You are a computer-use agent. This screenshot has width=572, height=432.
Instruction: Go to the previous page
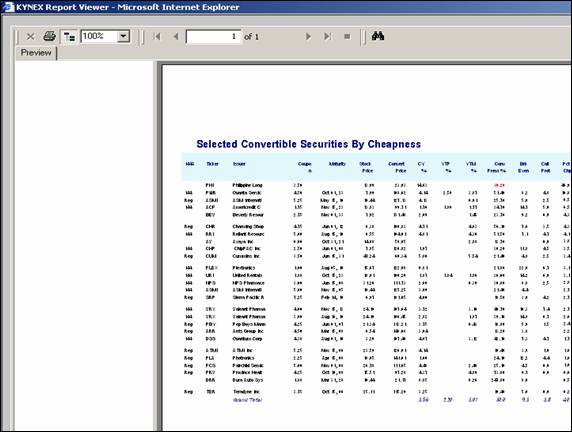click(176, 36)
